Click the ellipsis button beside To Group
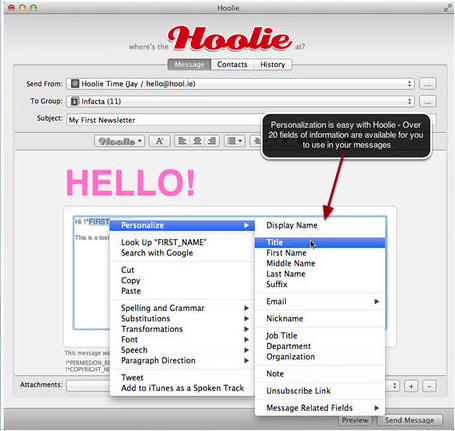 (x=428, y=101)
